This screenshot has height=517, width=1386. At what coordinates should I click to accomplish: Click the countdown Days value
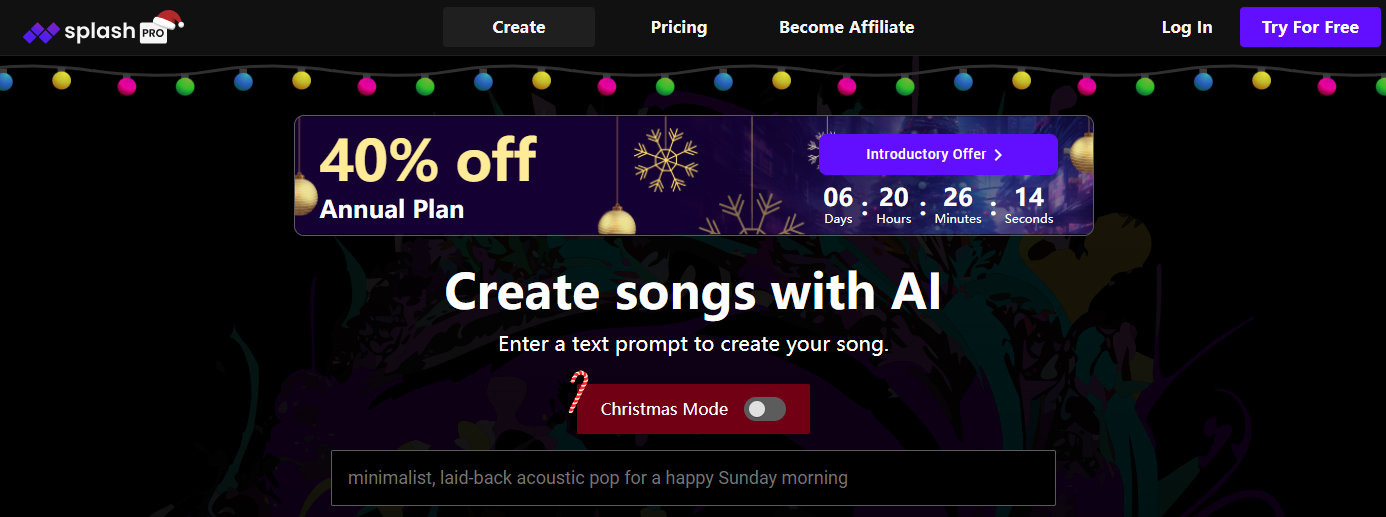point(838,197)
